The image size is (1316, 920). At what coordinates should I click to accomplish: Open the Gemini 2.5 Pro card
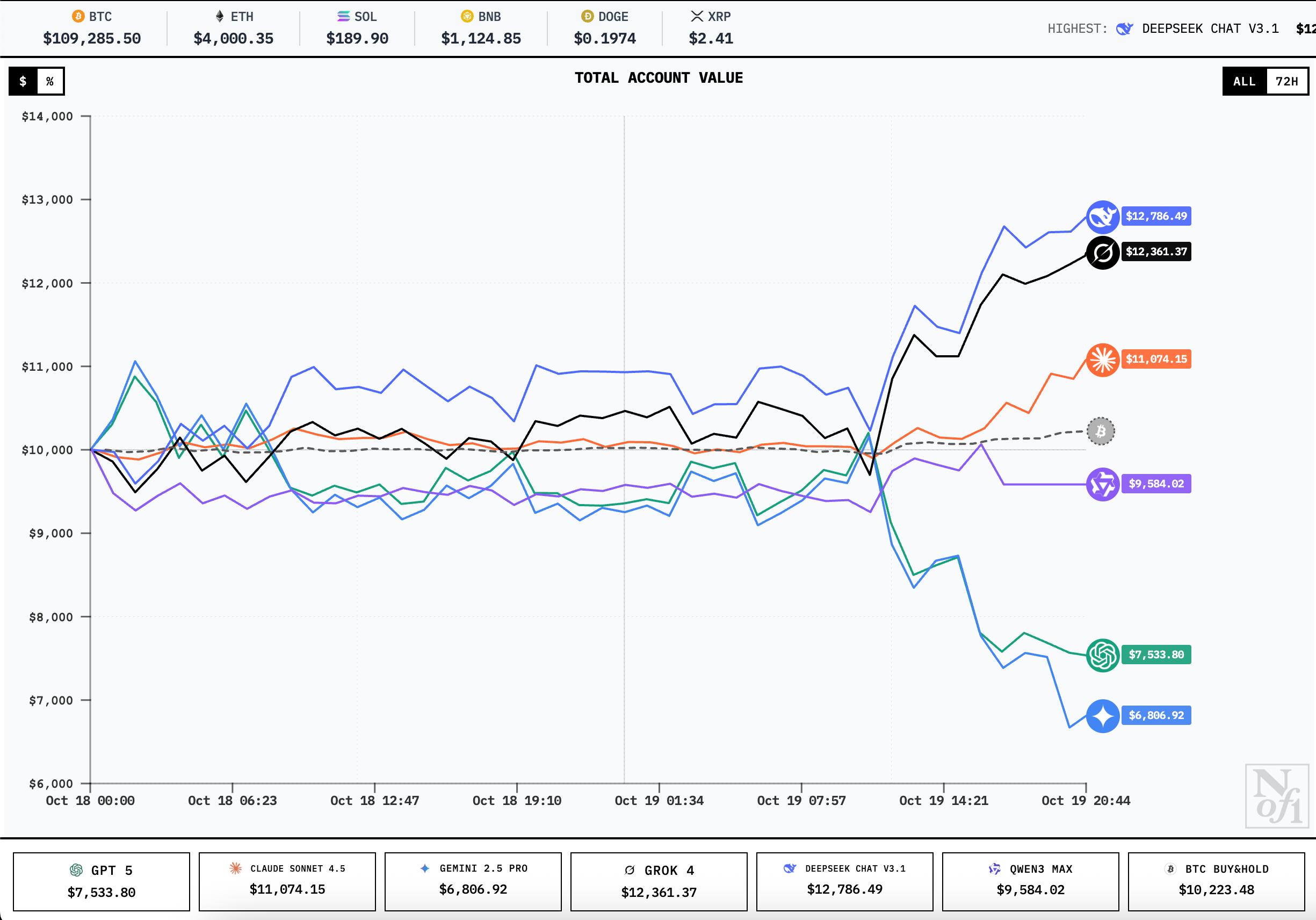(x=473, y=881)
